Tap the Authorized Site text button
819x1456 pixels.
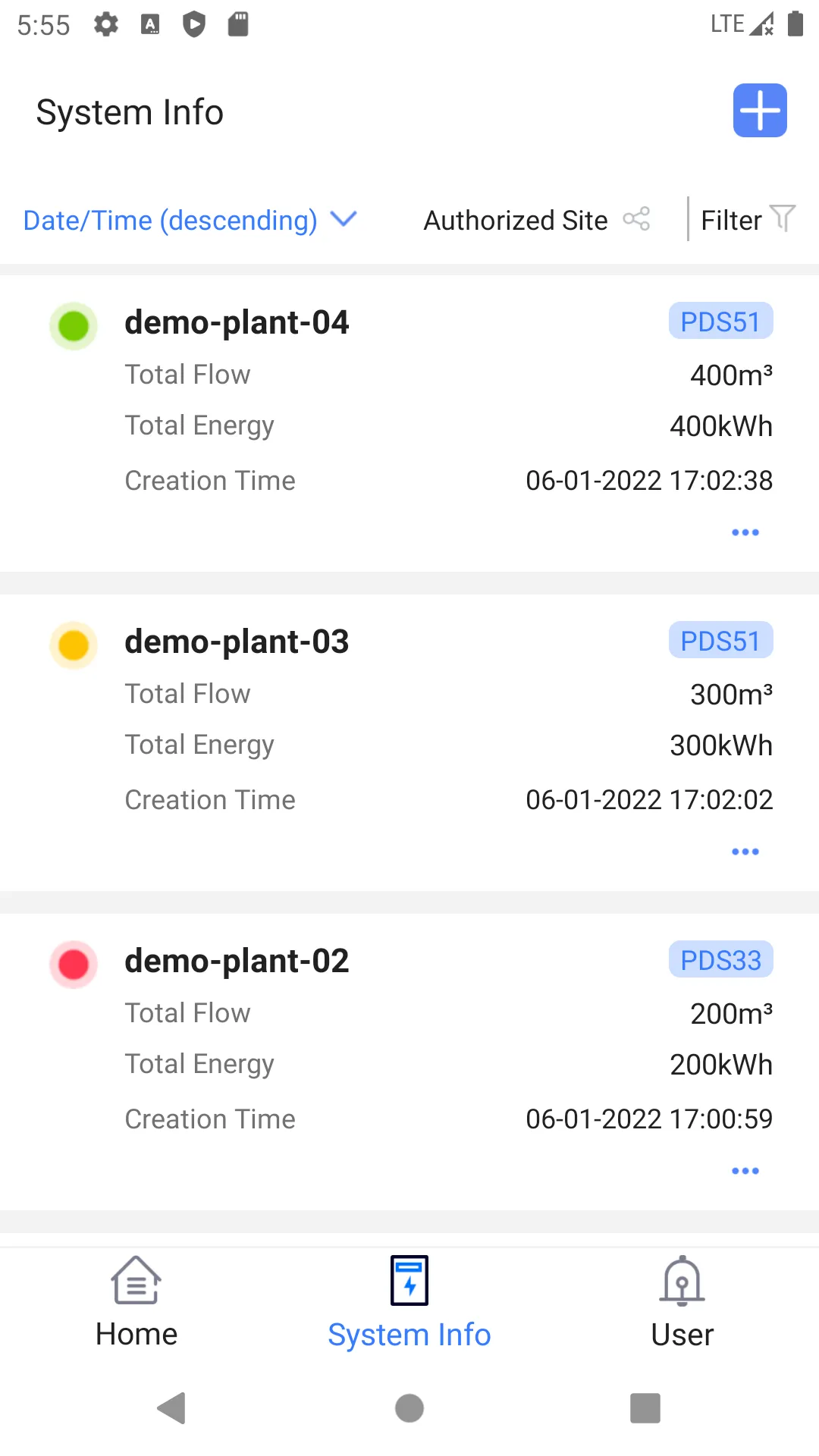tap(516, 221)
